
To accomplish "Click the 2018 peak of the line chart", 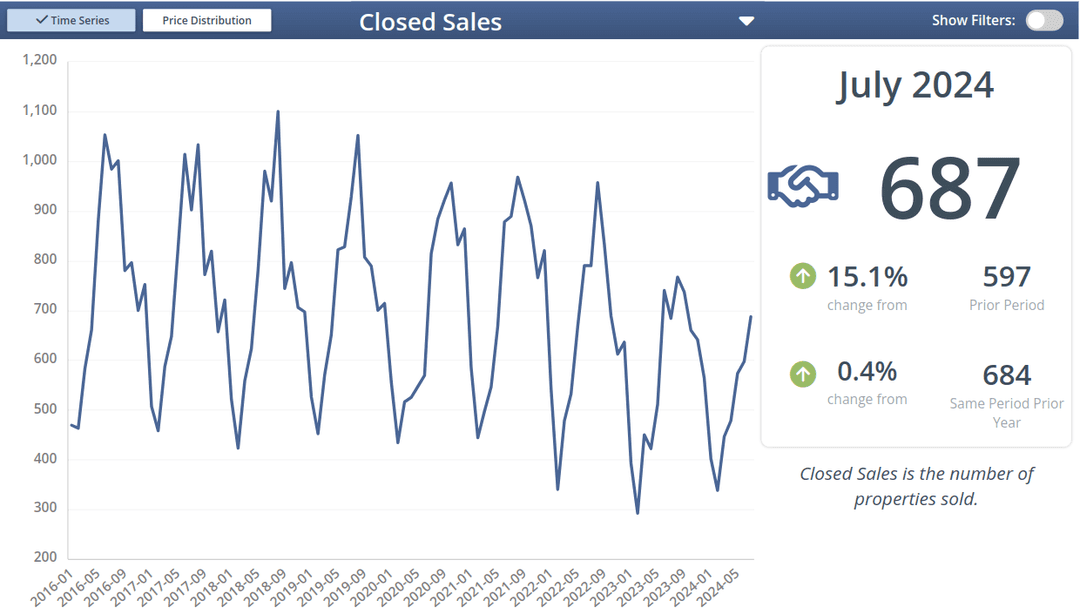I will (278, 112).
